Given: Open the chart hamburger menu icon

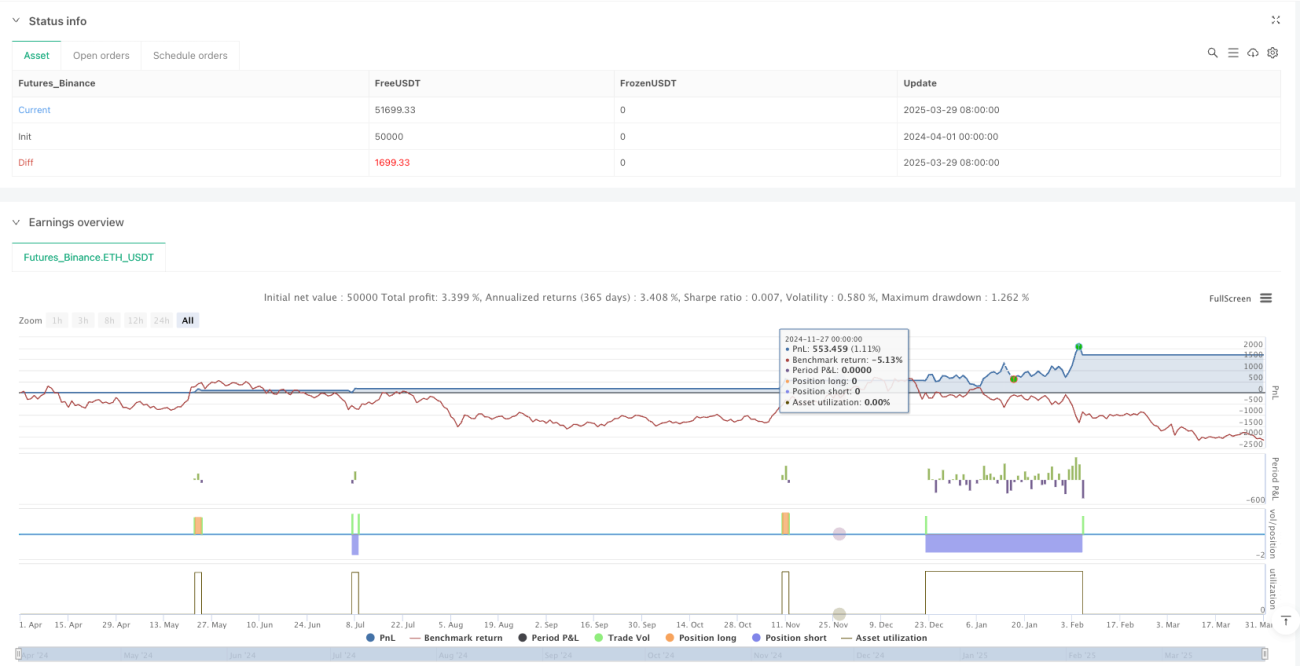Looking at the screenshot, I should click(x=1266, y=298).
